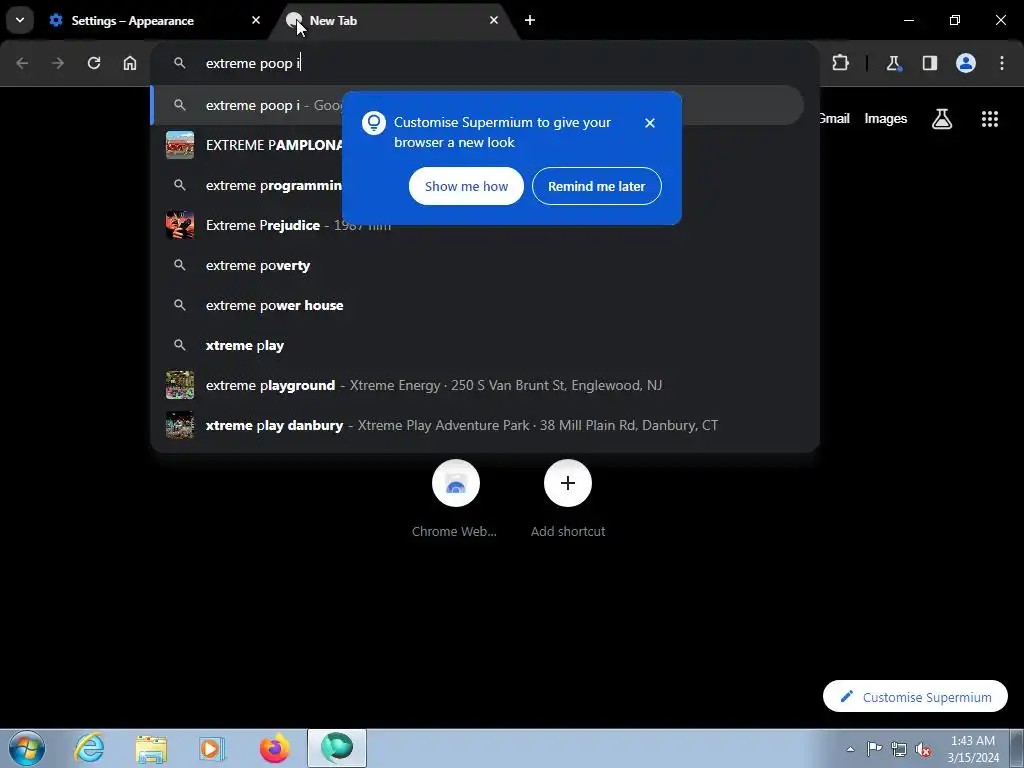Open Chrome Labs flask in toolbar
1024x768 pixels.
point(893,63)
